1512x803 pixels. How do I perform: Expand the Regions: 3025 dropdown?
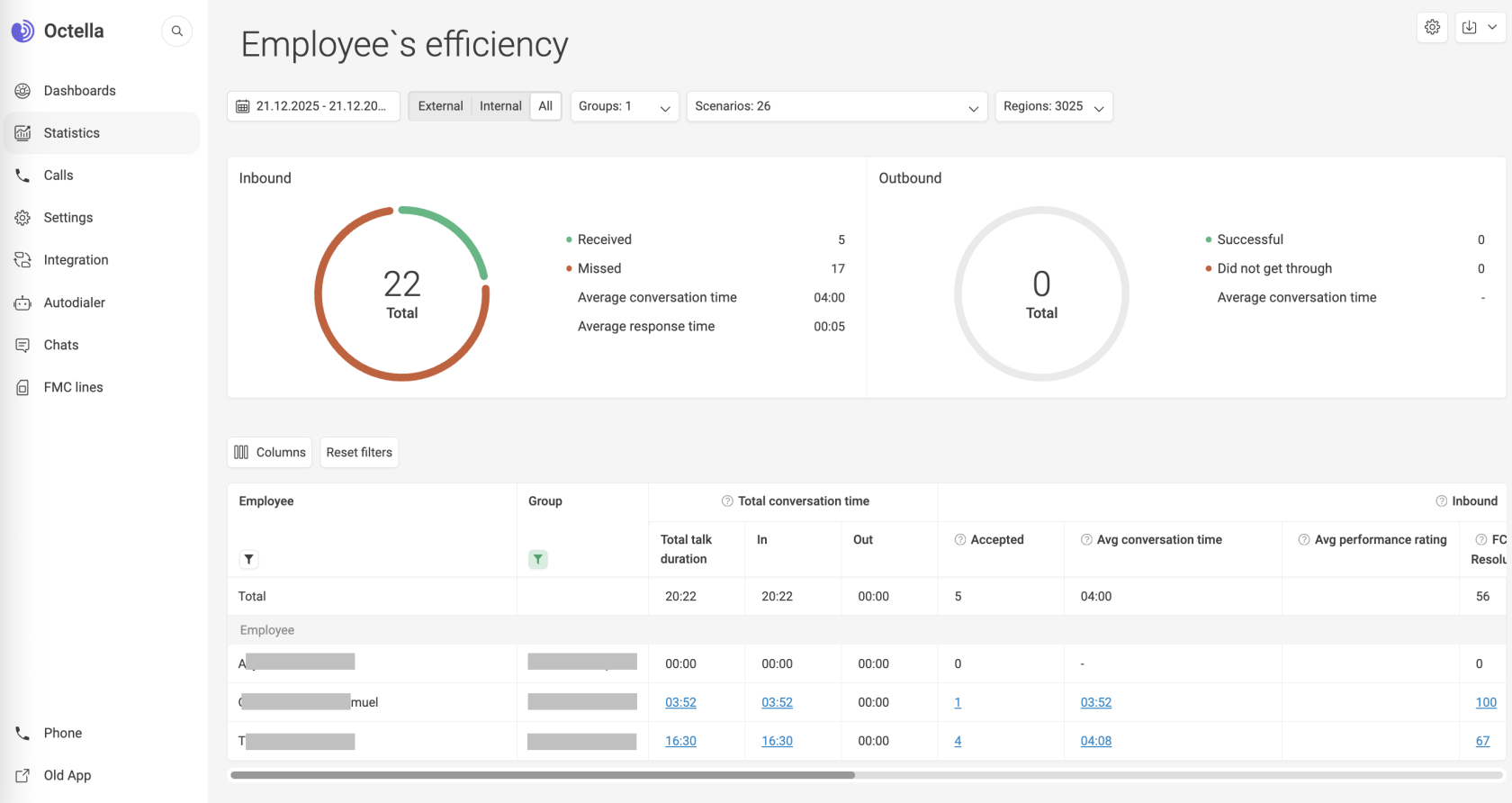1053,106
